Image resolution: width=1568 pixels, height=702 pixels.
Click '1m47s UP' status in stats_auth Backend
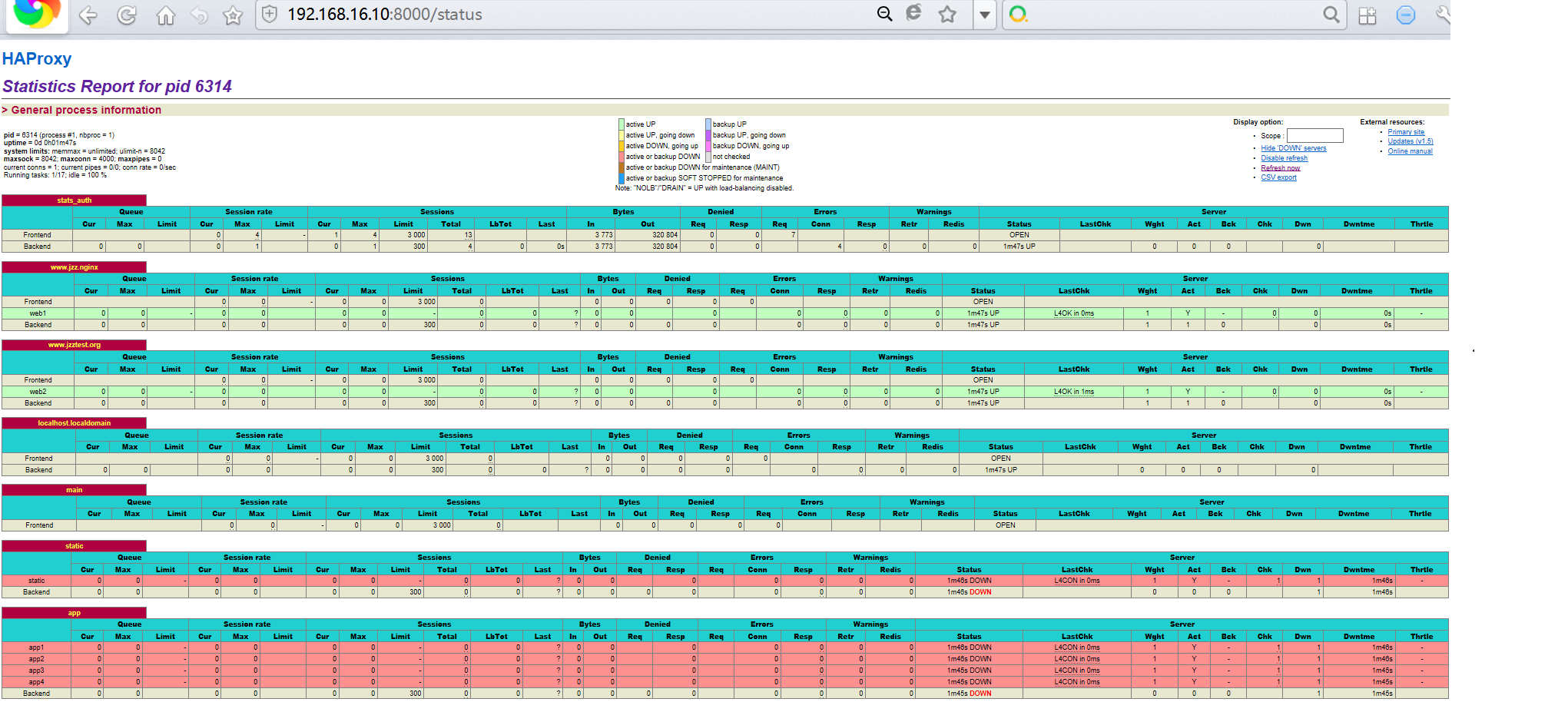(1019, 247)
